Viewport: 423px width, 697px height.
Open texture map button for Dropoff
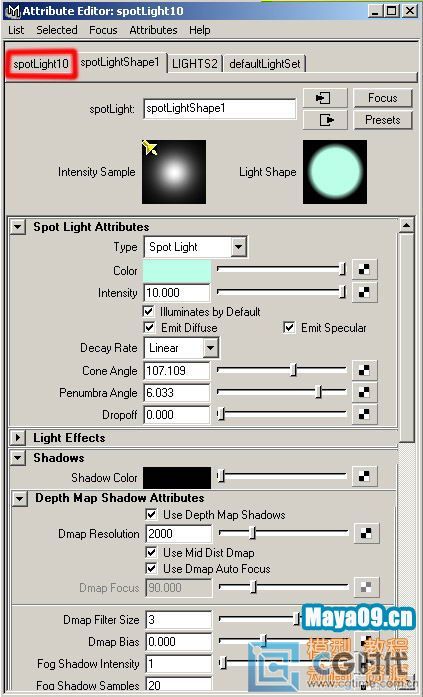[365, 414]
